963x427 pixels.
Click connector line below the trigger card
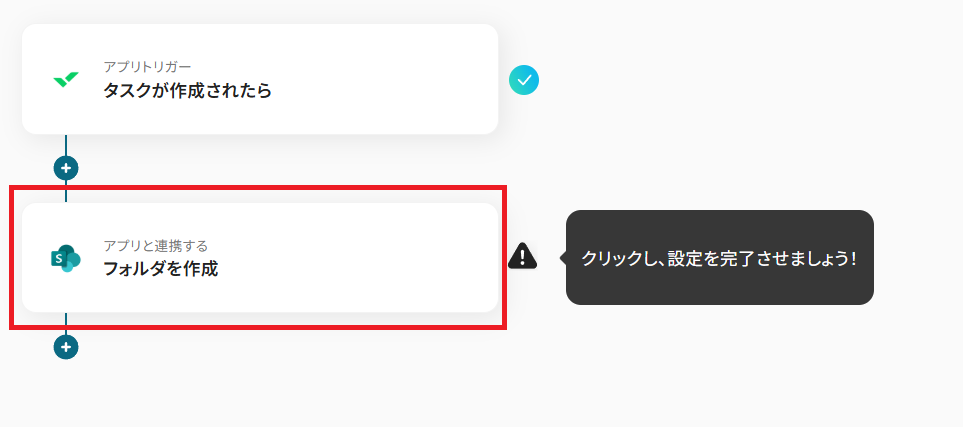[x=66, y=145]
